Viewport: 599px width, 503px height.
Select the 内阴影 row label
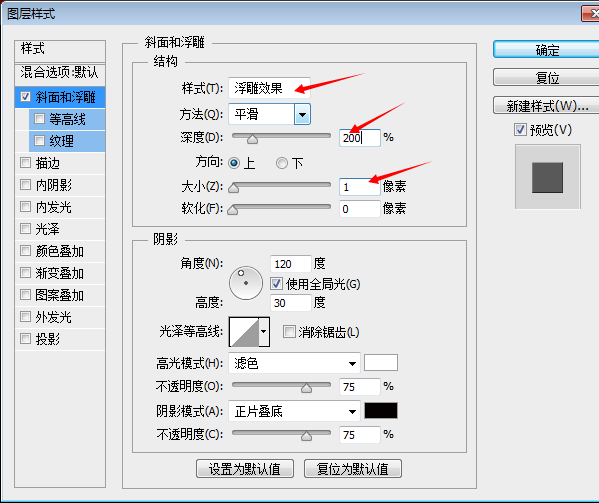pyautogui.click(x=53, y=185)
